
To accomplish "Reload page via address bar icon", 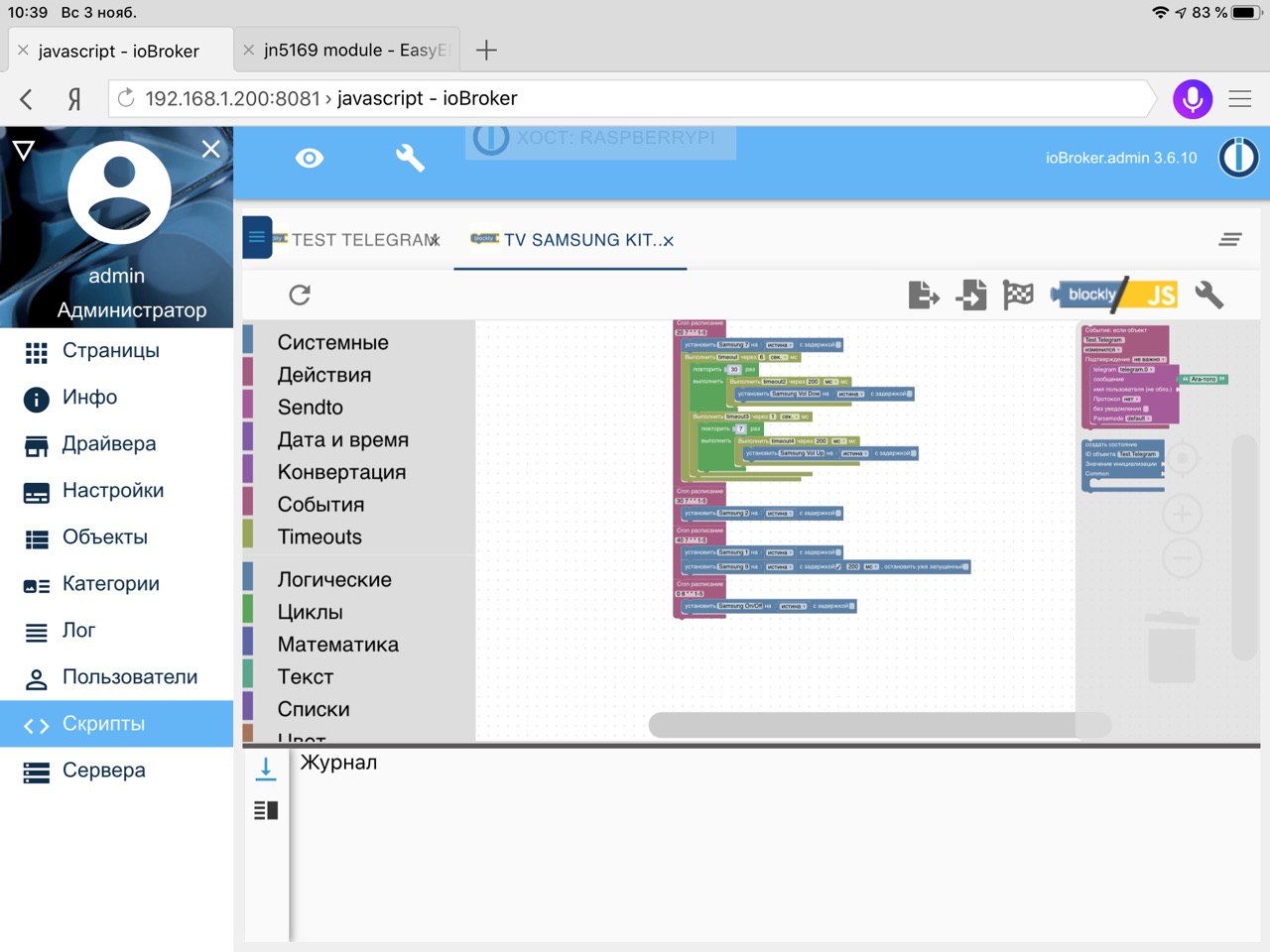I will click(126, 98).
